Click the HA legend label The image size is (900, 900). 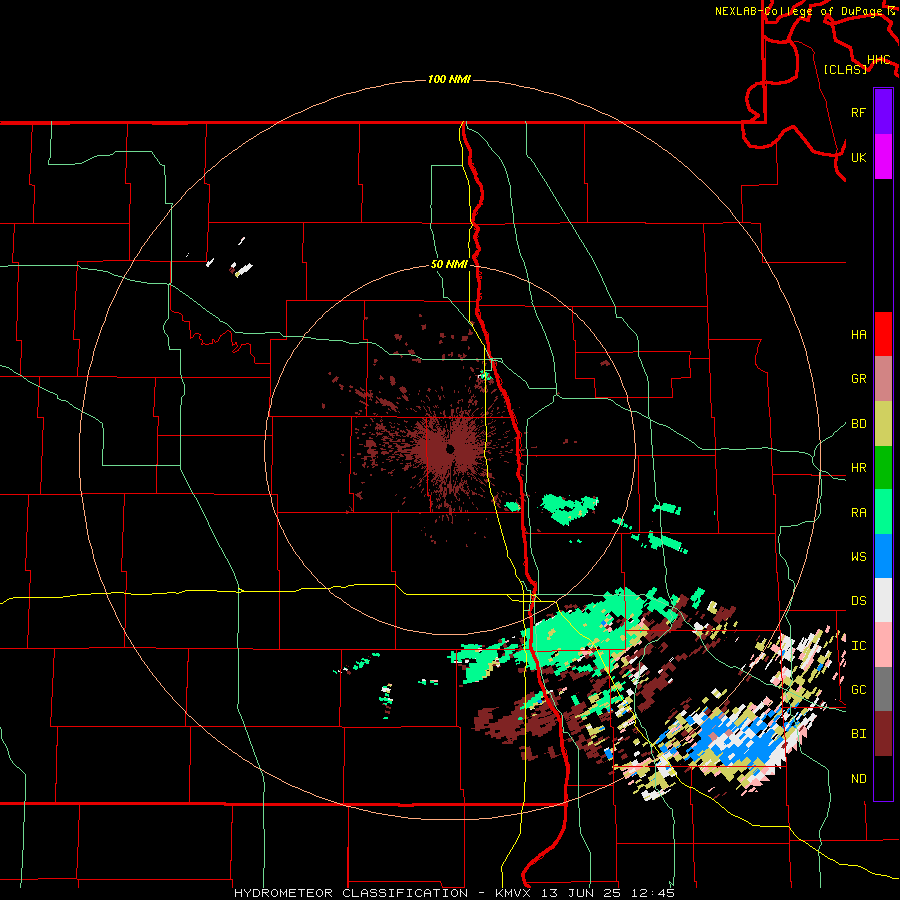858,335
